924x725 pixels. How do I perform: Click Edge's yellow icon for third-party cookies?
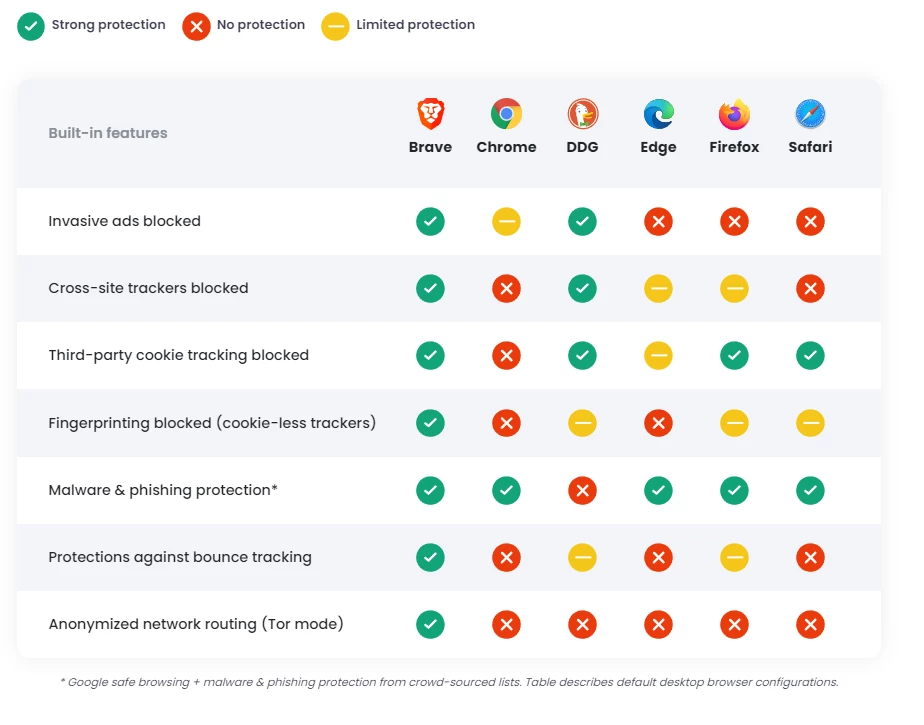click(658, 356)
